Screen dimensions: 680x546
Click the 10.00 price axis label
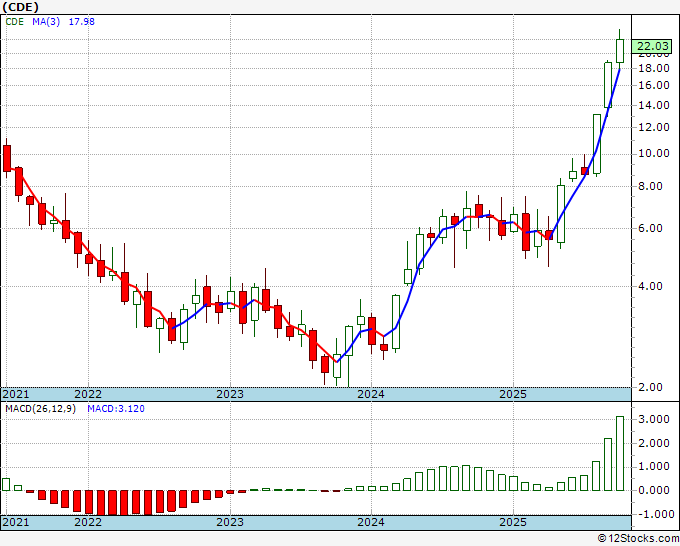pyautogui.click(x=654, y=154)
